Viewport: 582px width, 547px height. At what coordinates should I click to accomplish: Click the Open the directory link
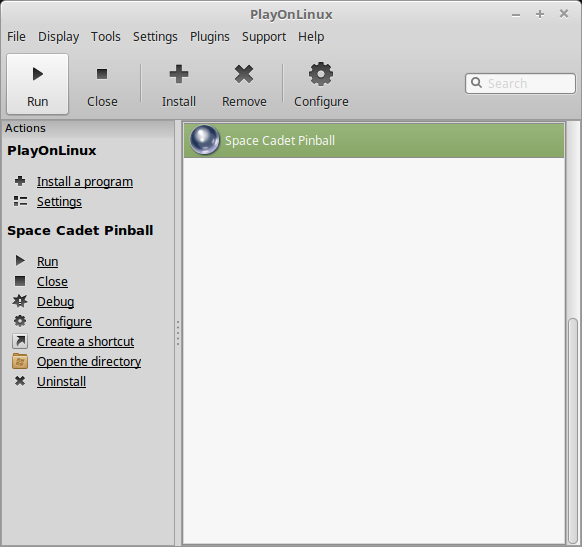pyautogui.click(x=89, y=362)
